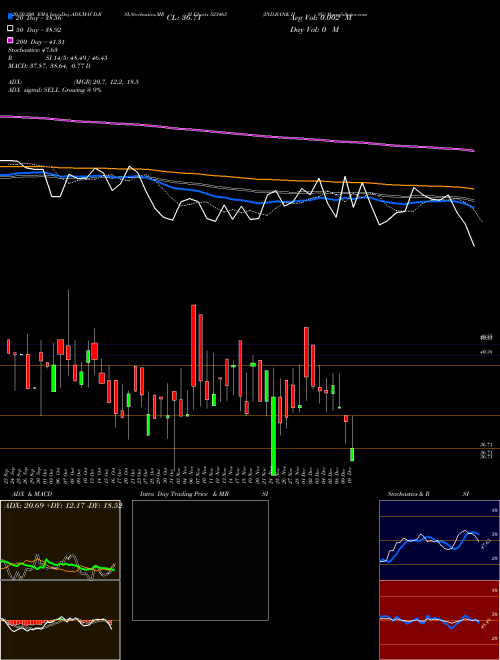Click the 'Avg Vol: 0.002 M' label

pyautogui.click(x=320, y=18)
